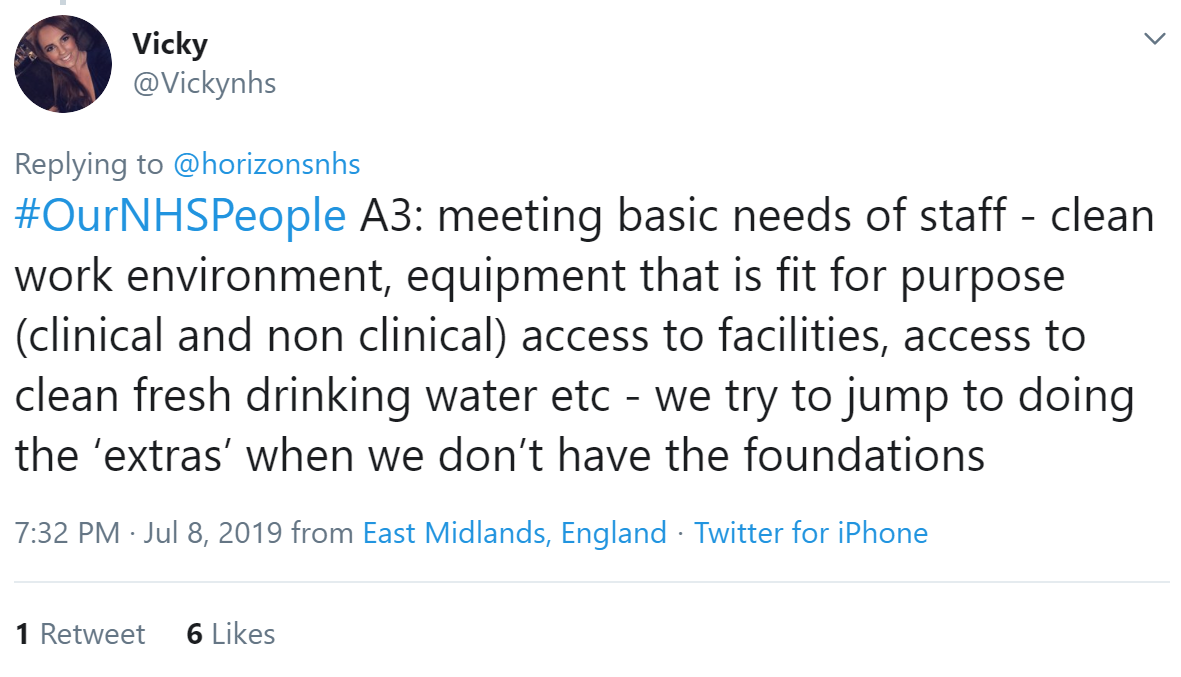Image resolution: width=1181 pixels, height=677 pixels.
Task: Click the A3: text in the tweet
Action: (391, 216)
